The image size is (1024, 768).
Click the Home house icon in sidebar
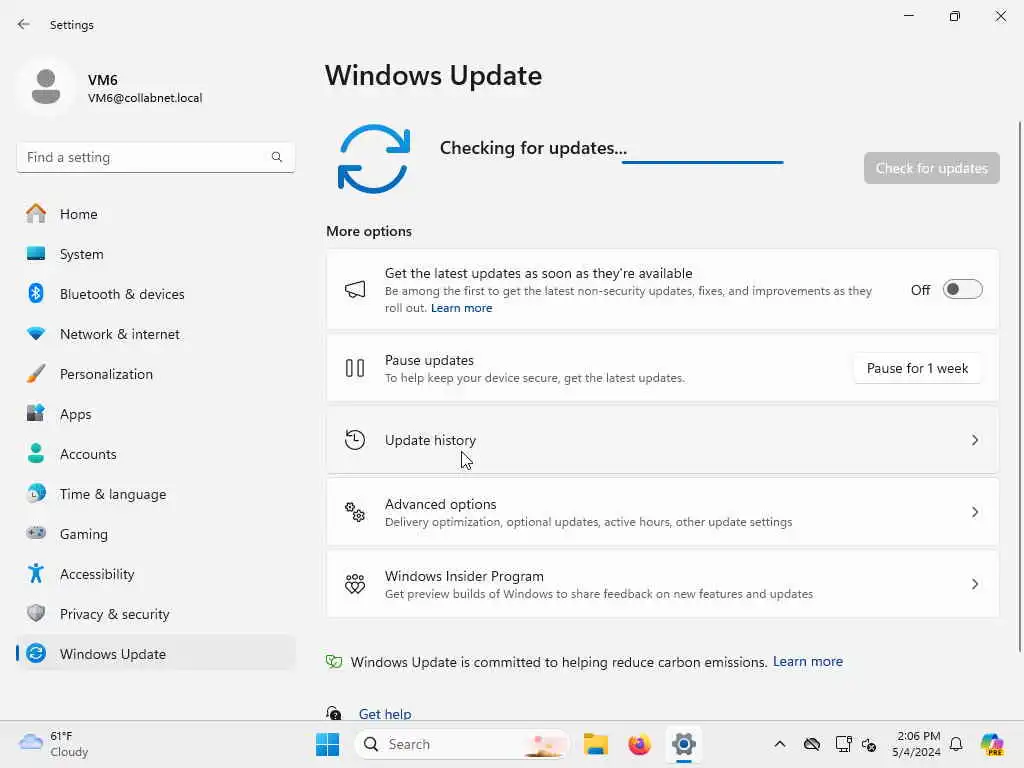[36, 214]
